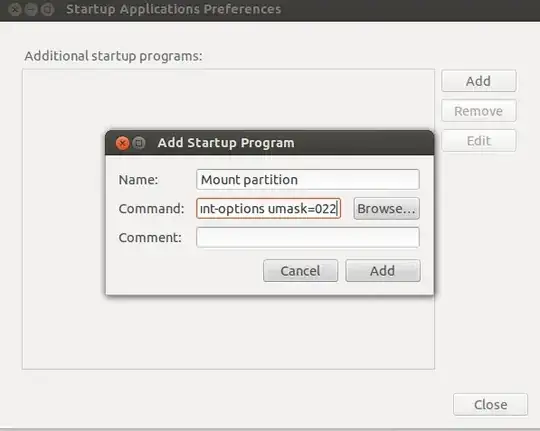
Task: Click inside the Command field with umask=022
Action: [268, 208]
